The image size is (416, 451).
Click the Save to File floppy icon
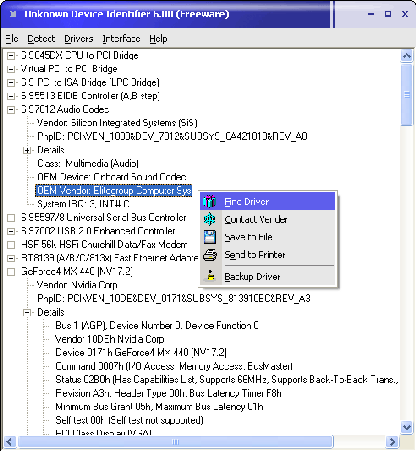[x=210, y=237]
